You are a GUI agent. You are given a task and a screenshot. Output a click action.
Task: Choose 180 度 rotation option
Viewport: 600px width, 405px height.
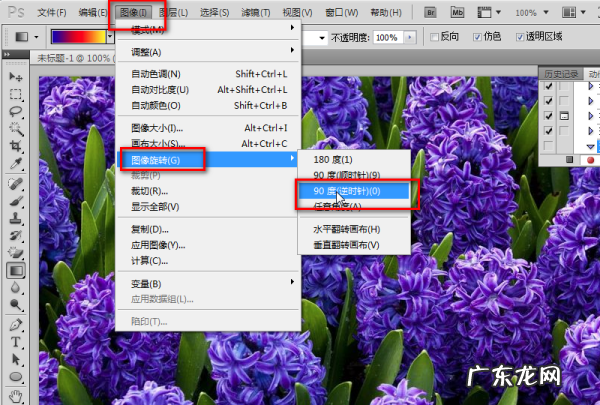[354, 160]
